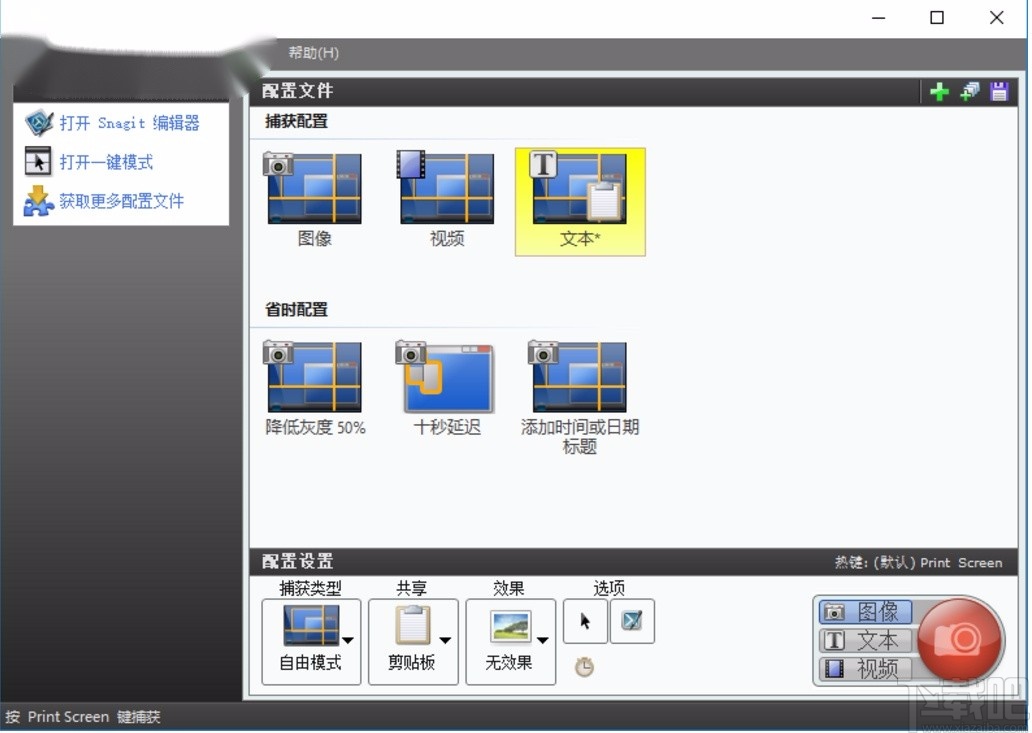Screen dimensions: 1032x733
Task: Save profile with purple floppy icon
Action: click(x=999, y=91)
